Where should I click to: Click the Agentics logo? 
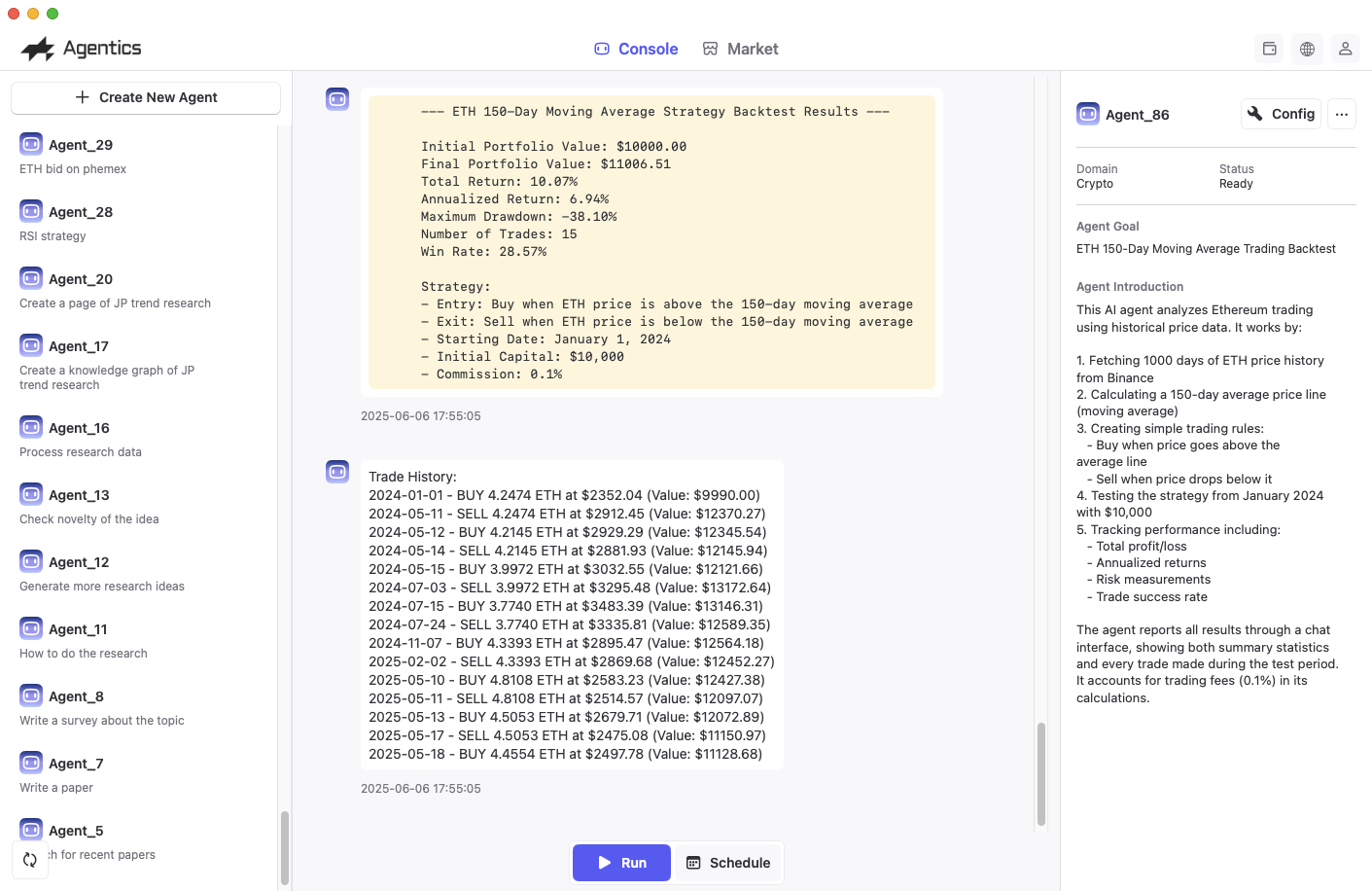click(82, 49)
